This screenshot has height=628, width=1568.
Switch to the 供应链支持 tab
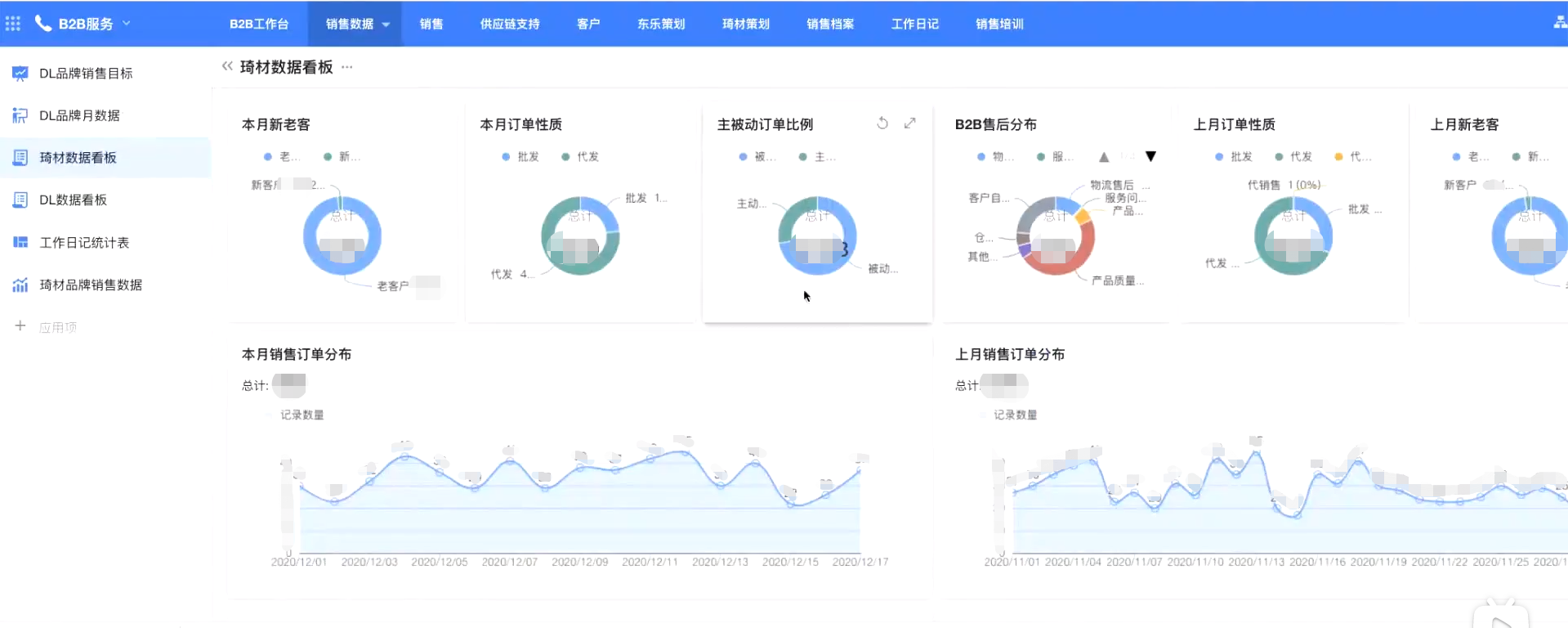[510, 24]
